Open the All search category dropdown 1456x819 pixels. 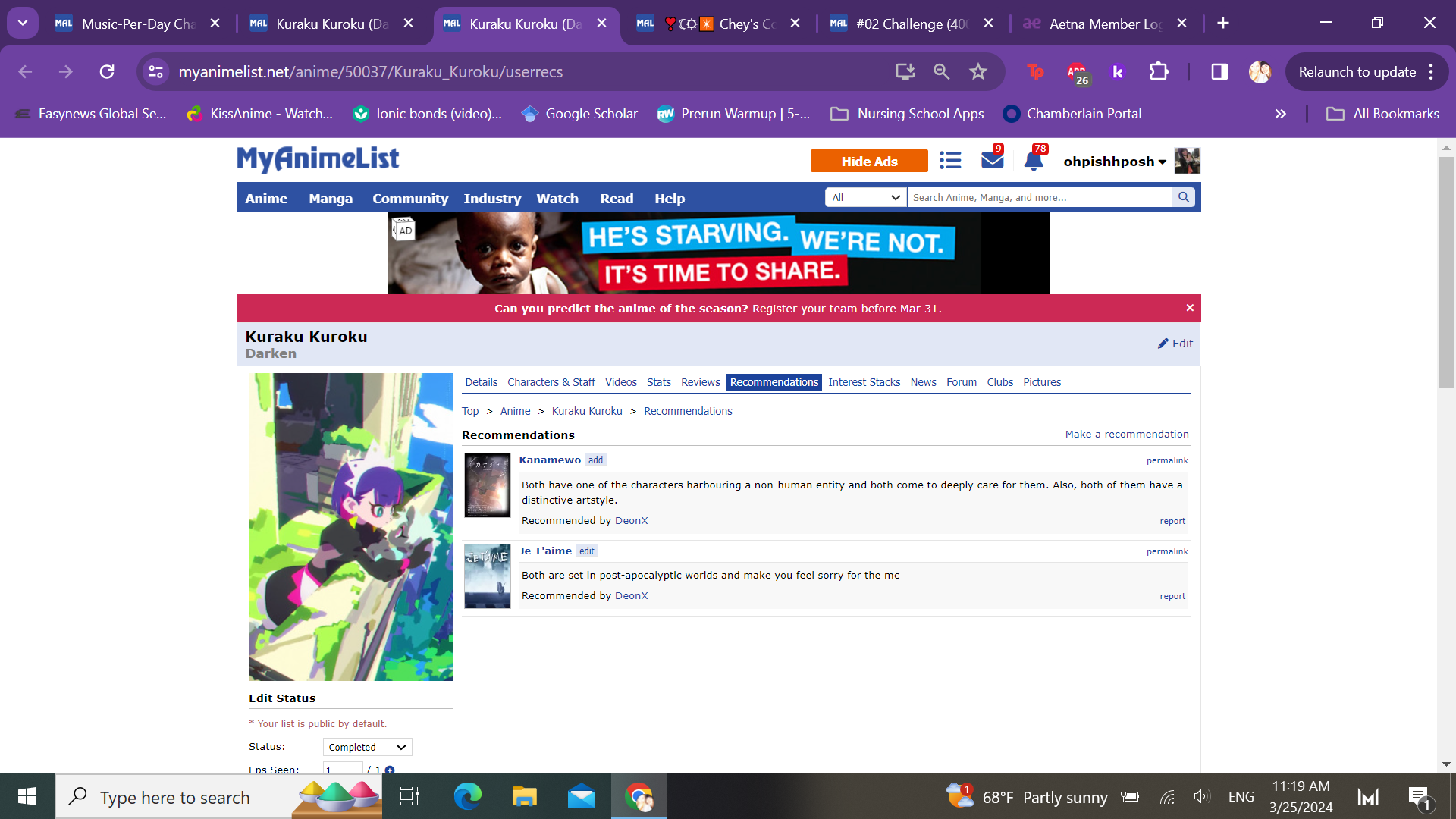[865, 197]
